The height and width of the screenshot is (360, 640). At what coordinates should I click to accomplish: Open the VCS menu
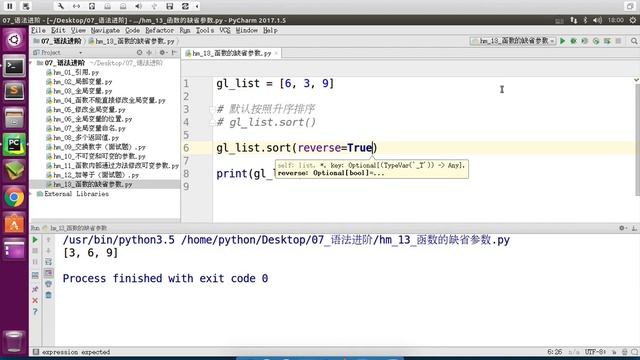(x=225, y=31)
